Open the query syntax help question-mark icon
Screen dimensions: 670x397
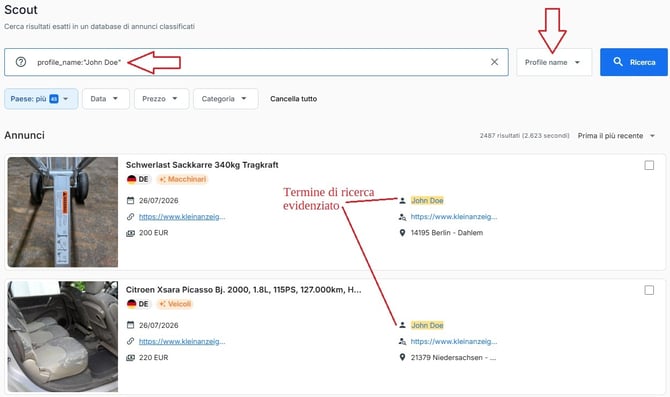pyautogui.click(x=21, y=62)
